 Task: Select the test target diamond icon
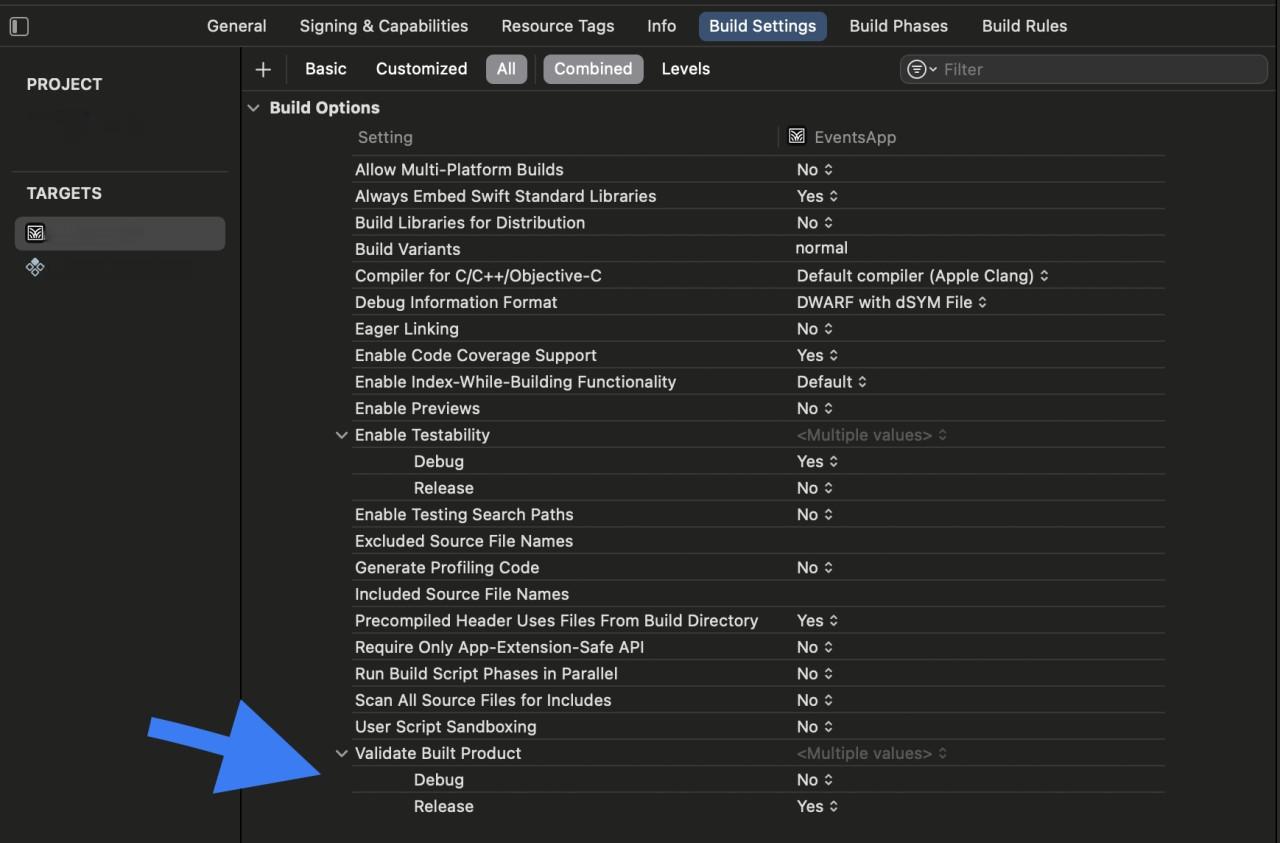[36, 267]
